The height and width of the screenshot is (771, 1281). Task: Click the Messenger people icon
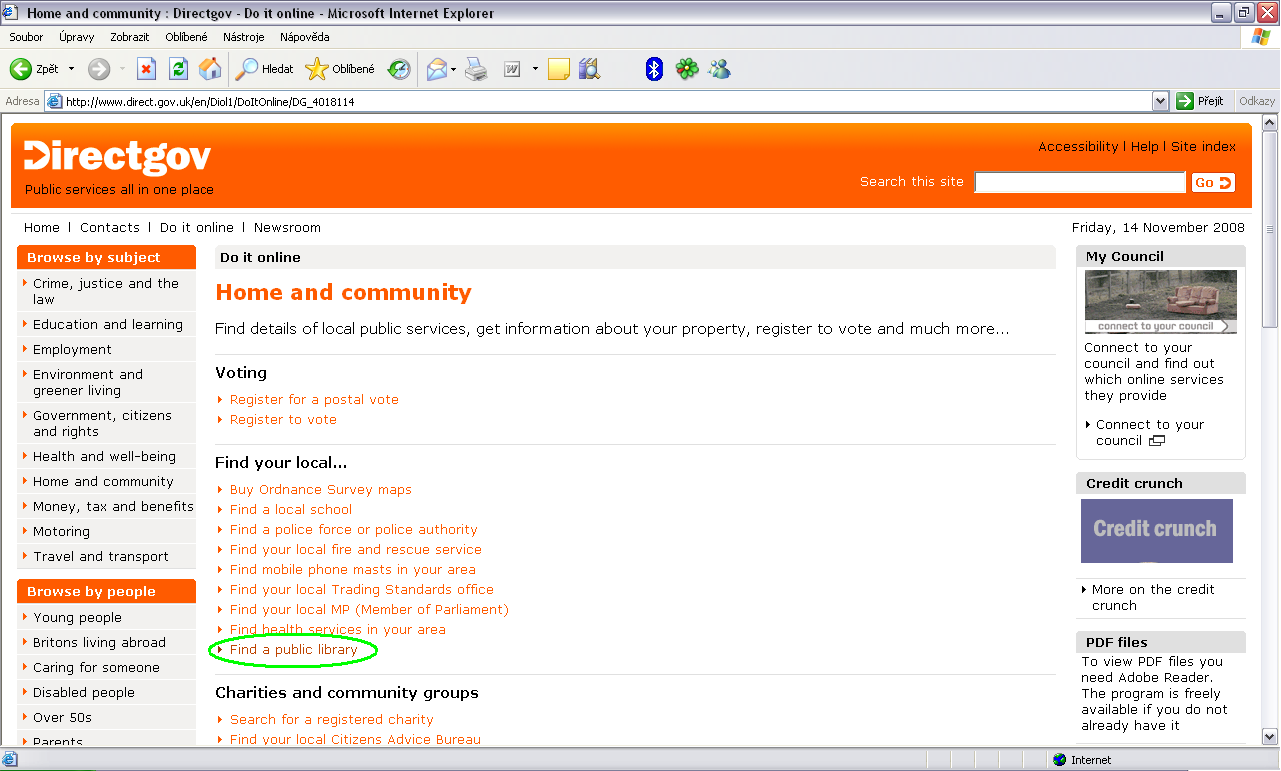point(719,69)
